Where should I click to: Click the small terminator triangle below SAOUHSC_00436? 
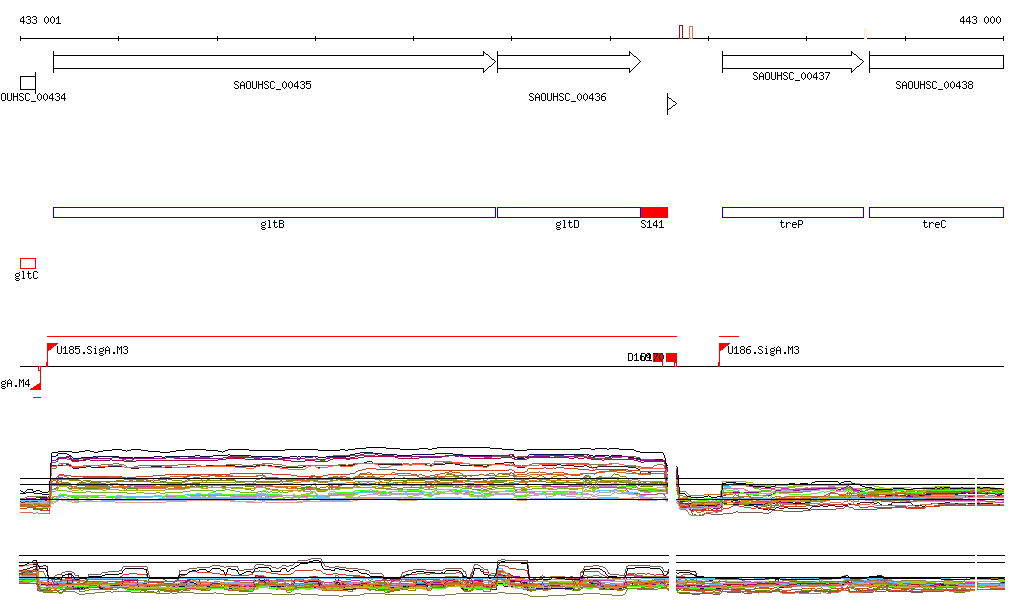coord(672,104)
